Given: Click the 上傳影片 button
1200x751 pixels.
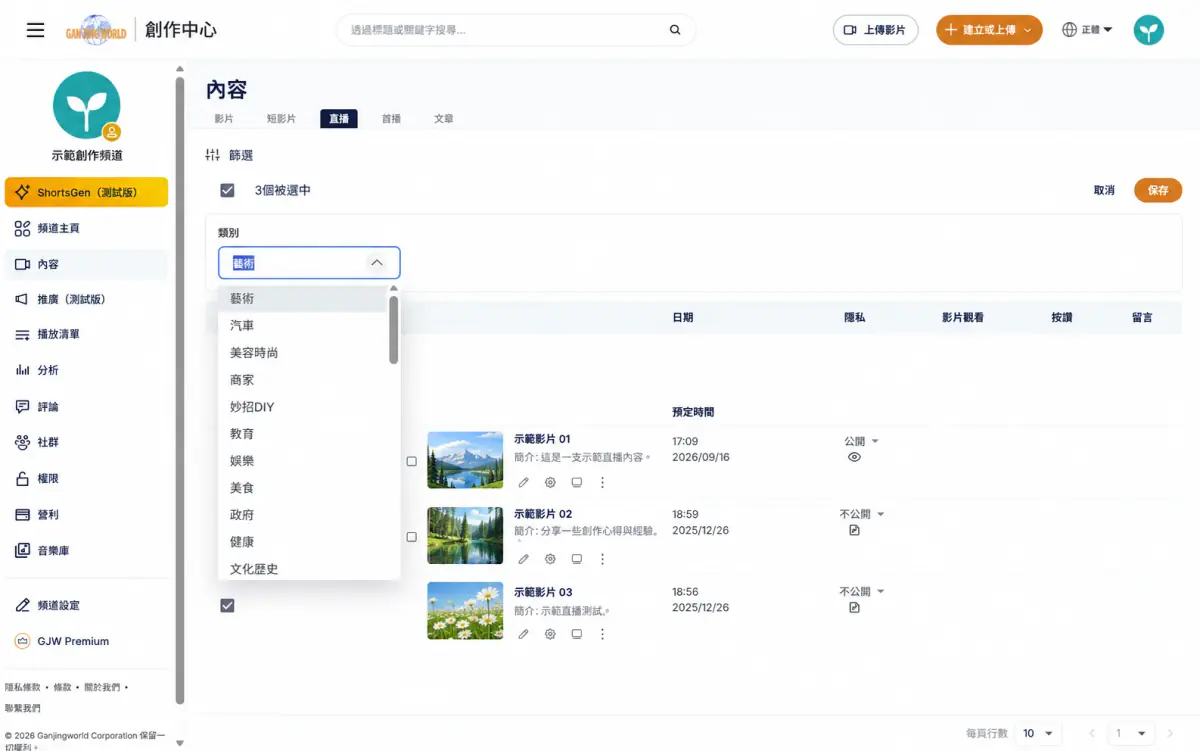Looking at the screenshot, I should [875, 30].
